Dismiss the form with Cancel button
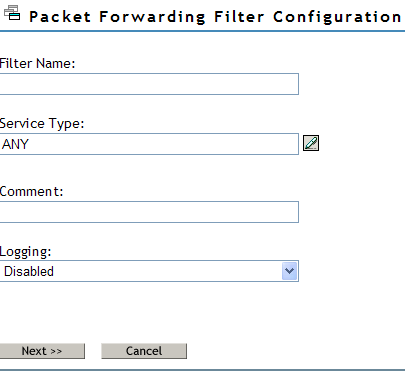 tap(144, 351)
